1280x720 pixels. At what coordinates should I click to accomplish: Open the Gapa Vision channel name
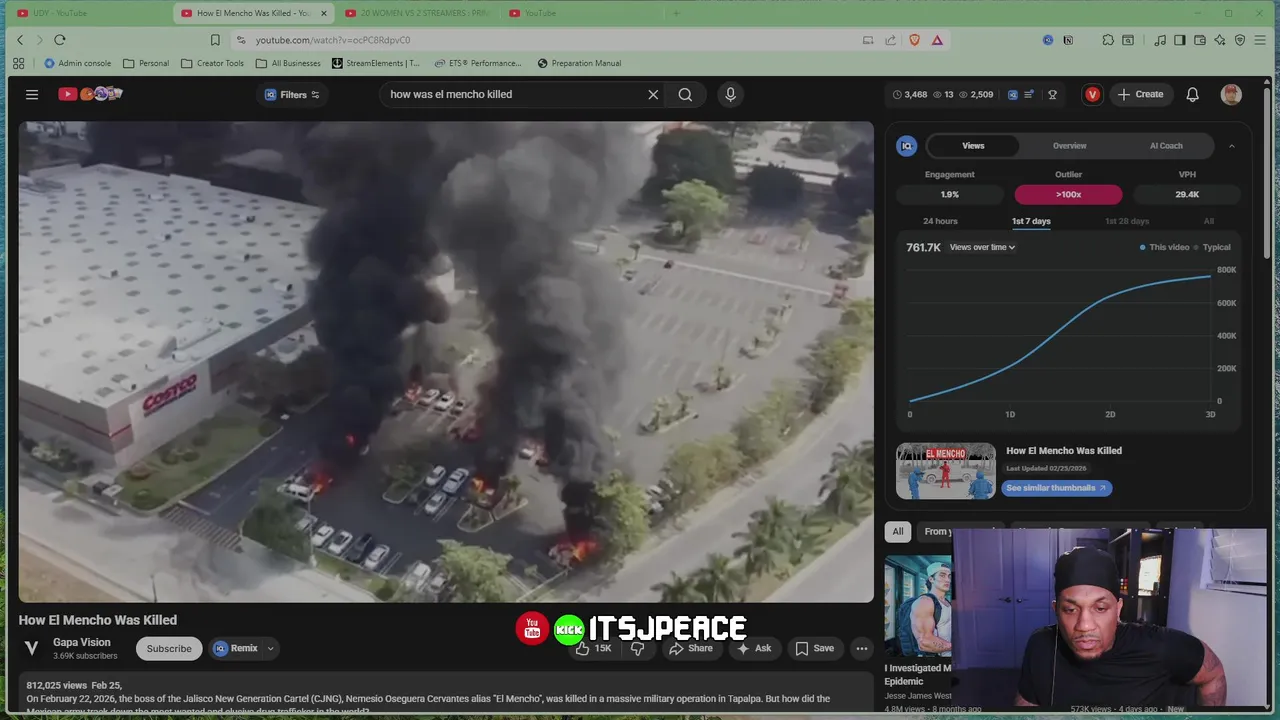pos(82,643)
